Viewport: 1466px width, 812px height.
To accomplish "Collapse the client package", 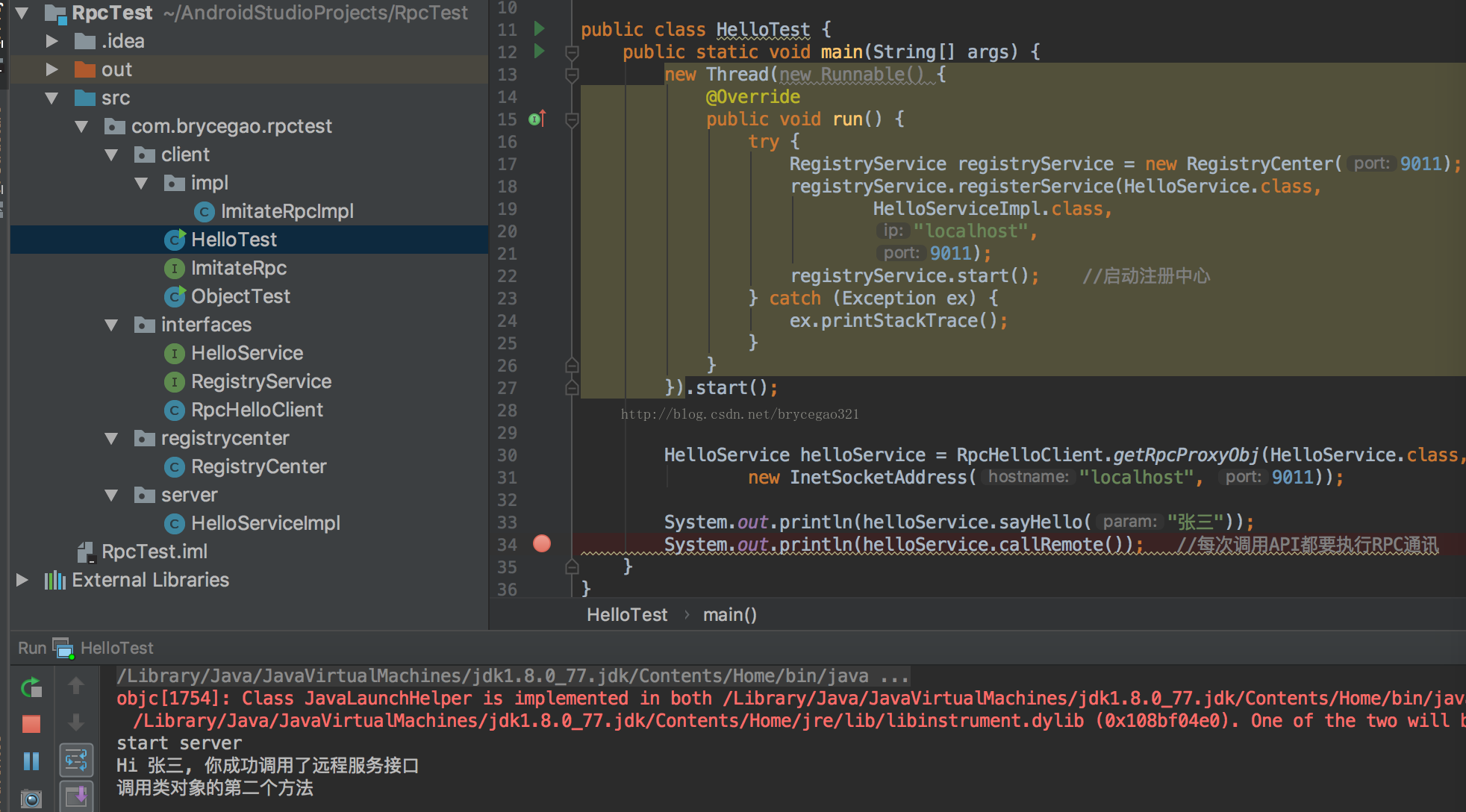I will [x=112, y=154].
